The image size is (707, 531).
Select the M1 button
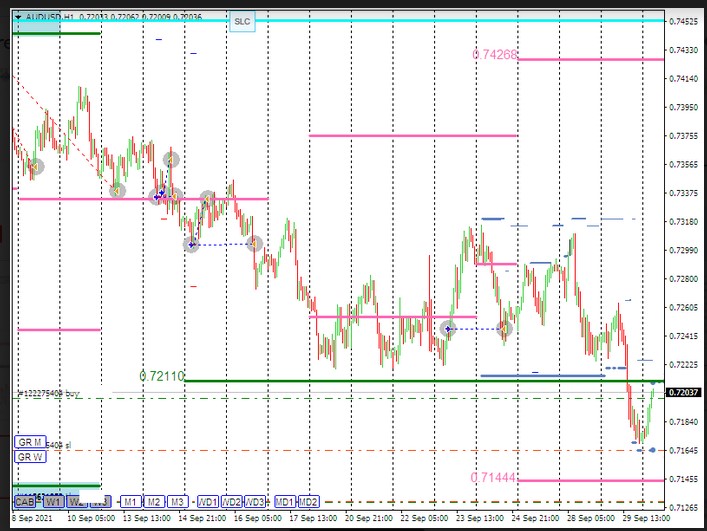pos(130,501)
